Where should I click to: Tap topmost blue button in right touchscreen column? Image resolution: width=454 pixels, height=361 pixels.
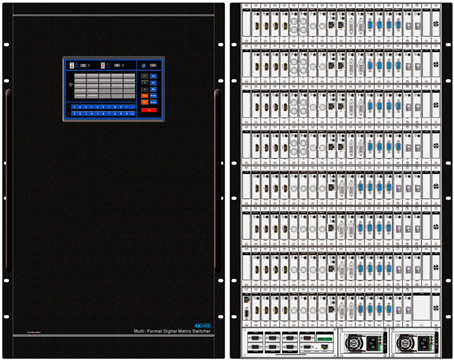pyautogui.click(x=153, y=76)
